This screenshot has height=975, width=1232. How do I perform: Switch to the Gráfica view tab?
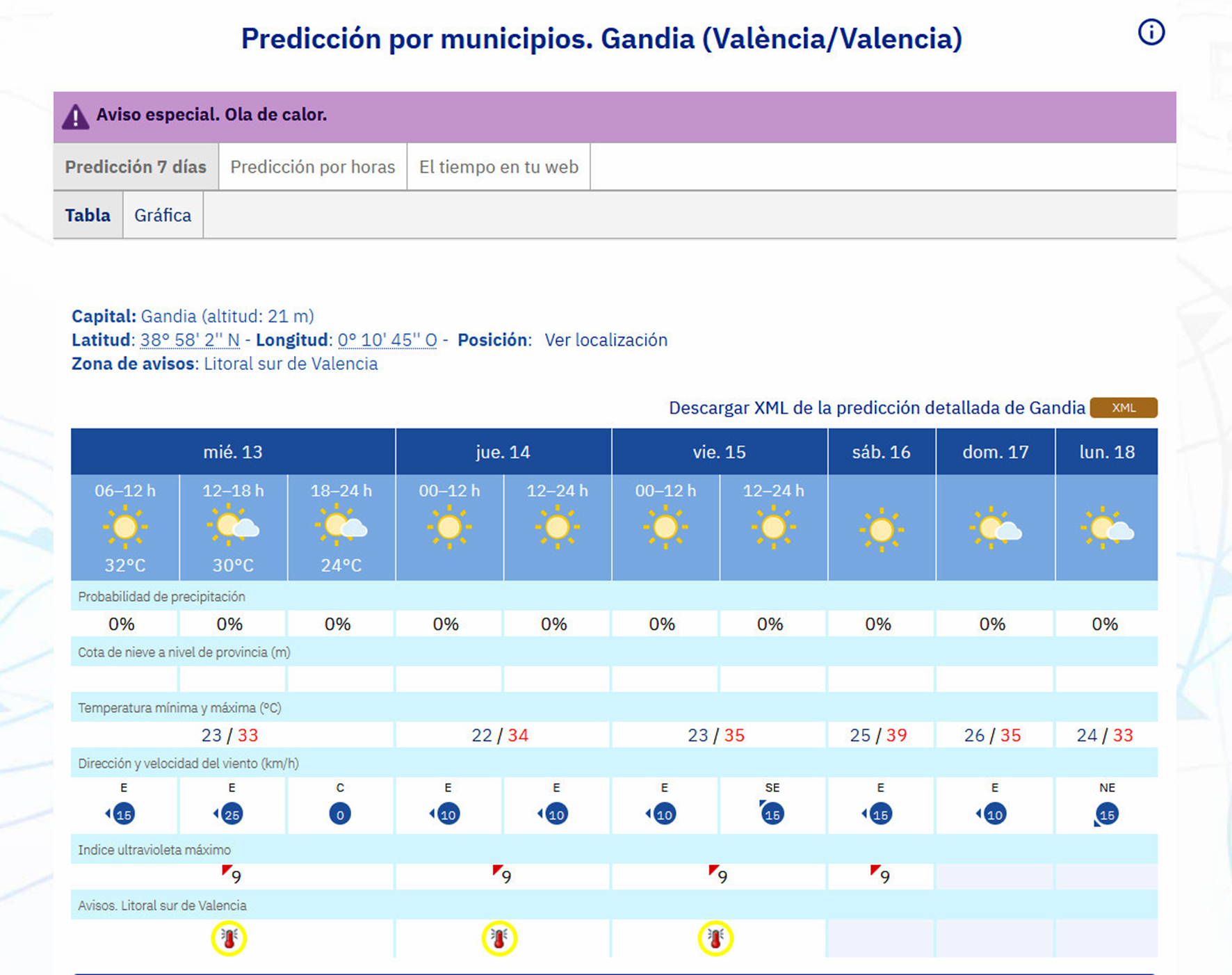pyautogui.click(x=163, y=215)
